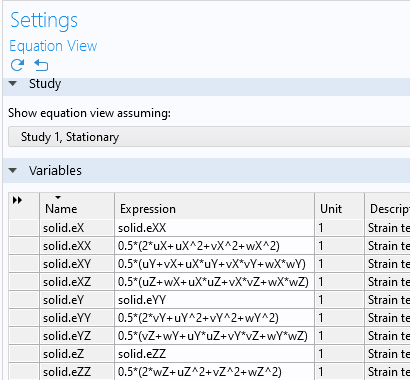Open the Study 1, Stationary dropdown
Screen dimensions: 410x380
pyautogui.click(x=209, y=137)
